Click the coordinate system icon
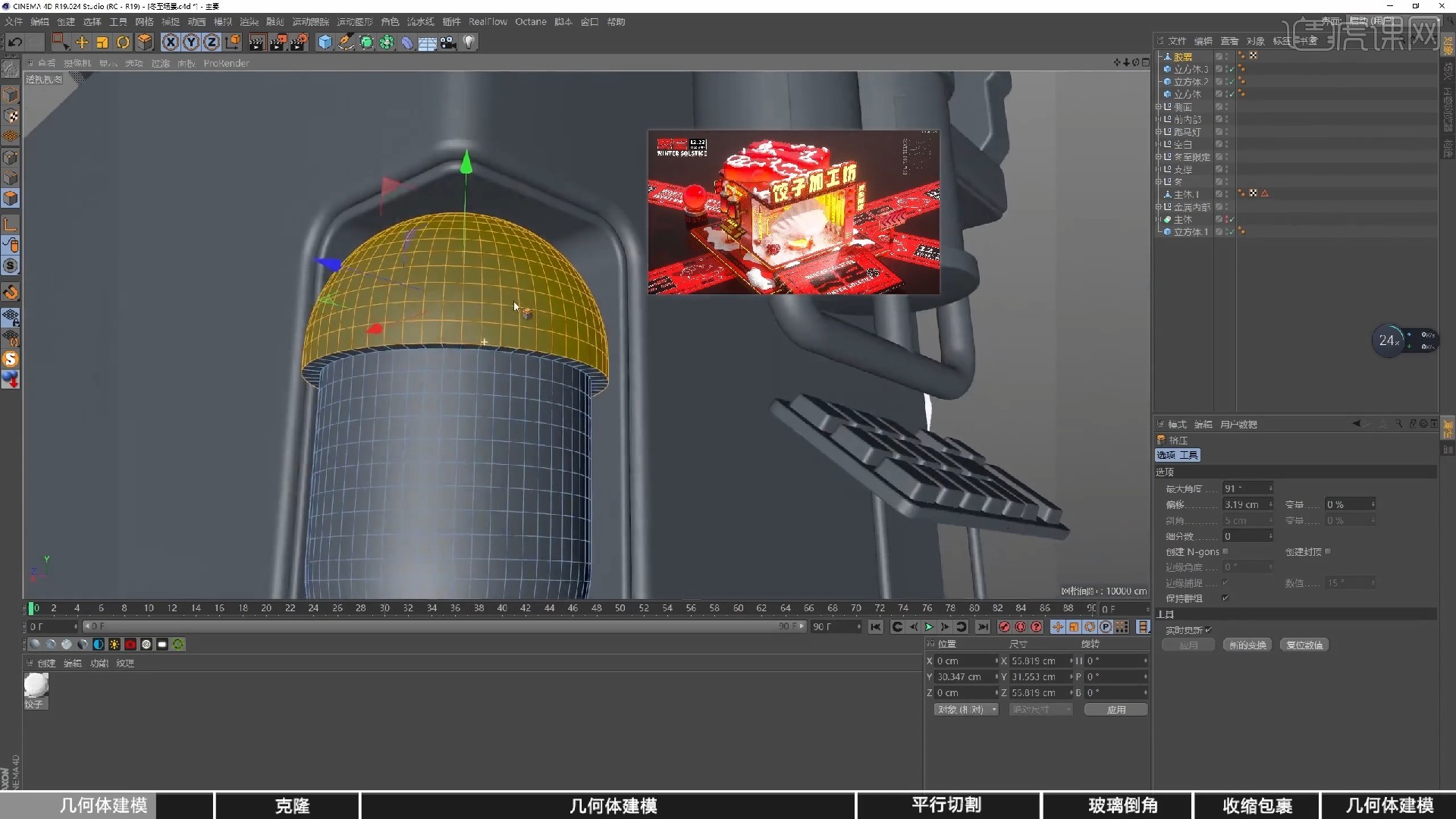 233,42
